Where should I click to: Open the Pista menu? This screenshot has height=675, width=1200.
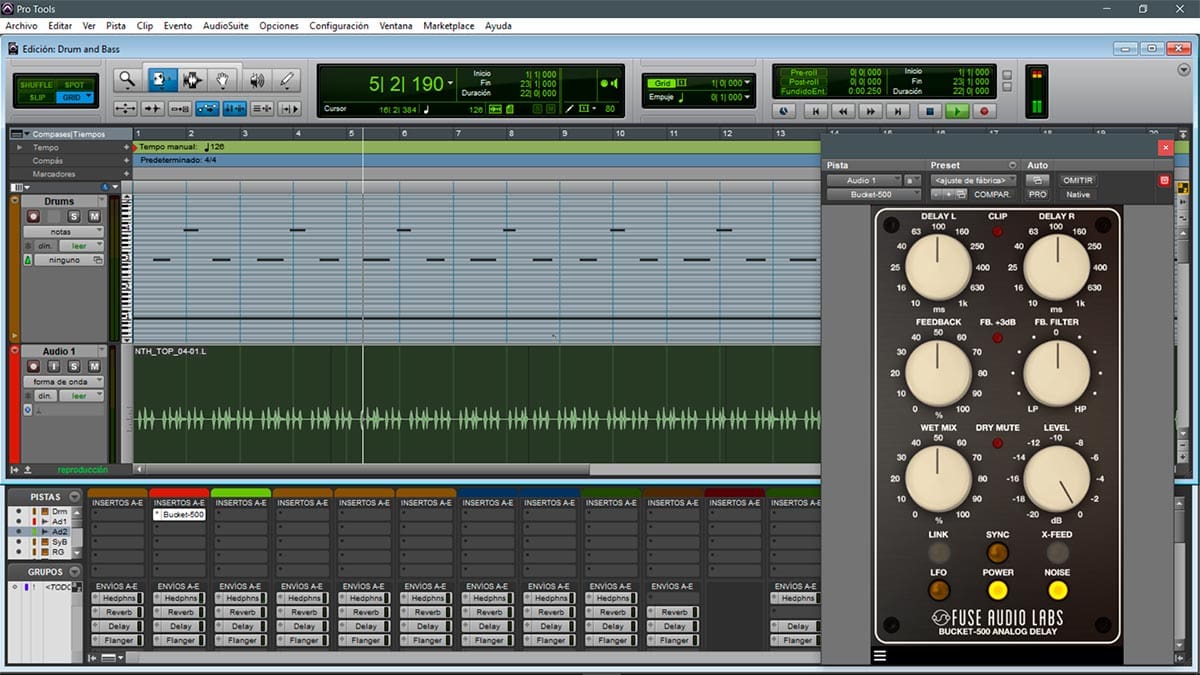click(x=116, y=26)
